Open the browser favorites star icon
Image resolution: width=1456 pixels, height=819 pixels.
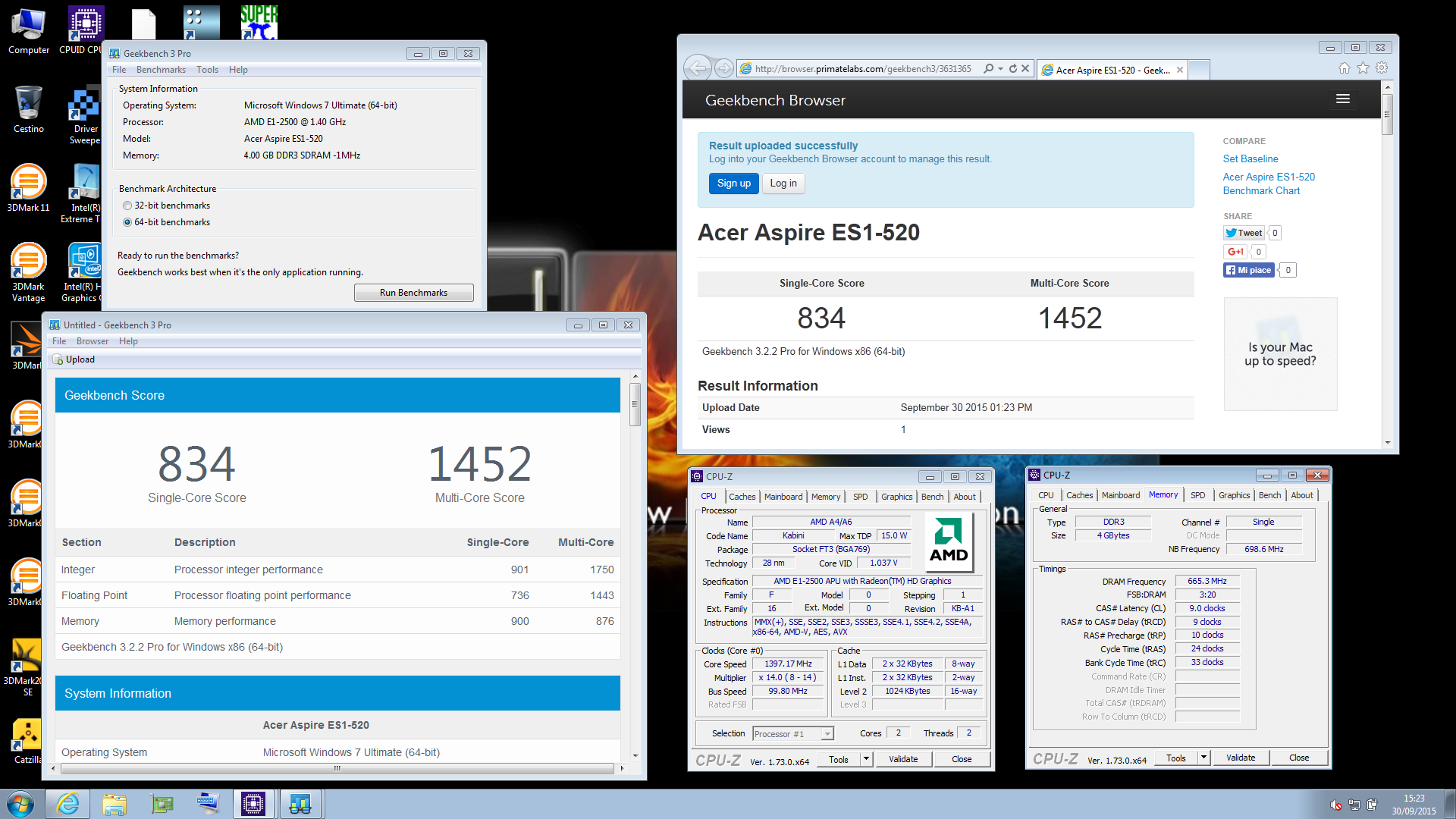(x=1363, y=68)
